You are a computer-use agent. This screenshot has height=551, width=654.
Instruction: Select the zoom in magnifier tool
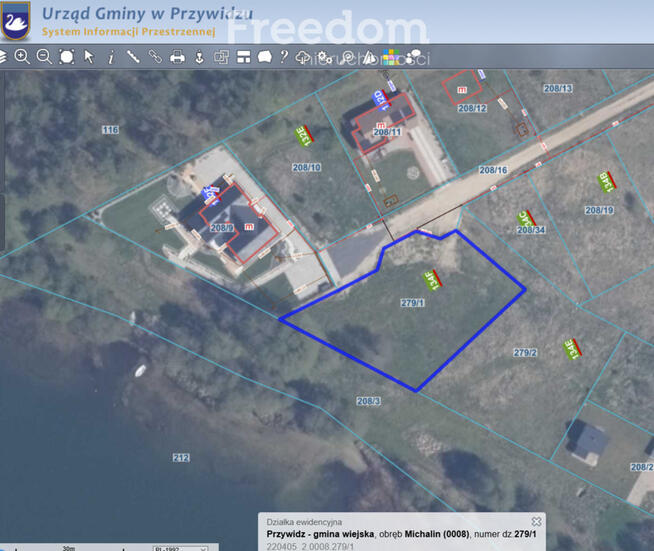click(22, 57)
